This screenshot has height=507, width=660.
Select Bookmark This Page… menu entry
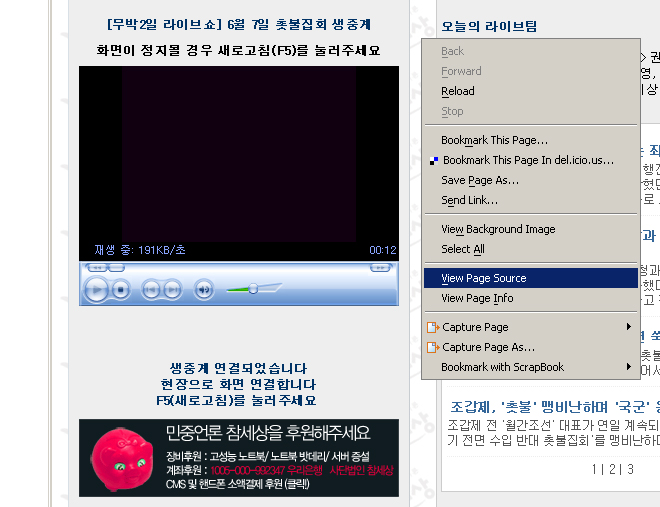click(531, 140)
